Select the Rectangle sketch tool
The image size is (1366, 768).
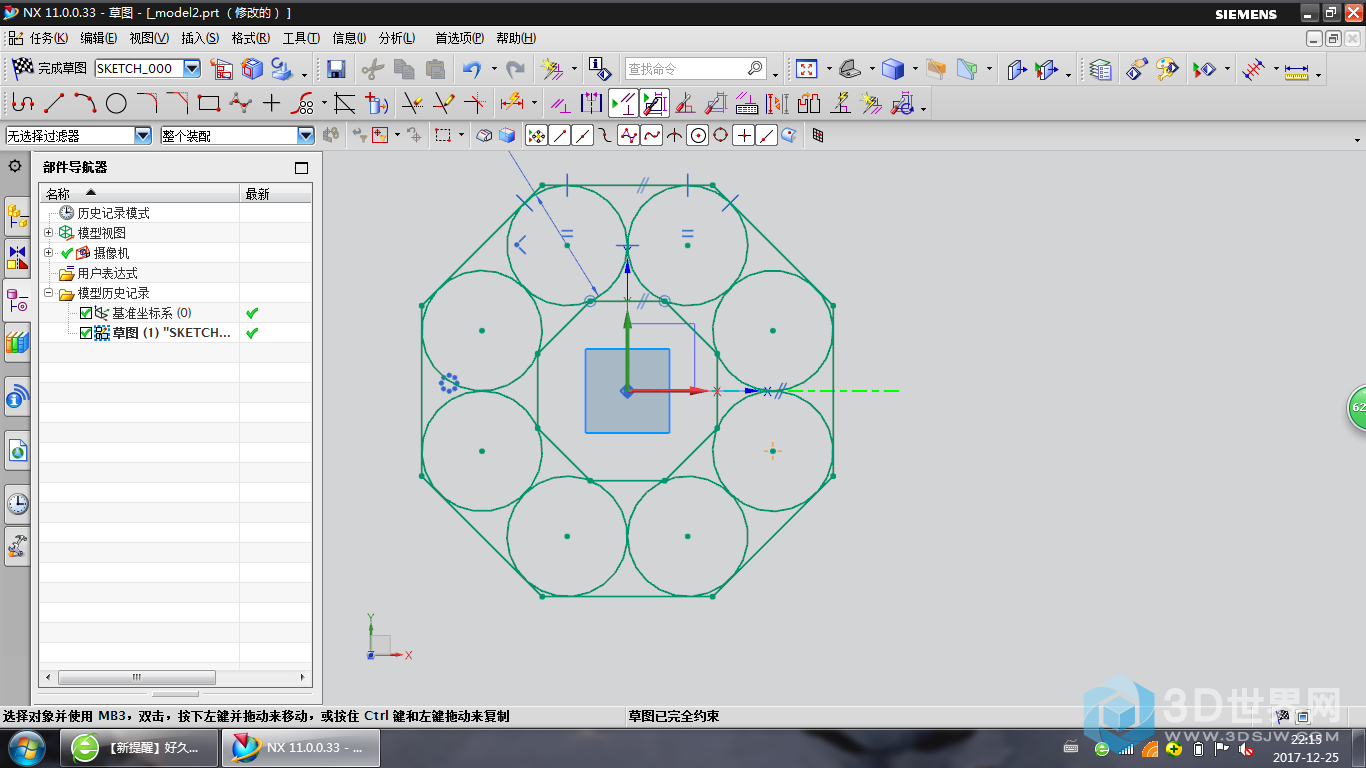pos(209,103)
